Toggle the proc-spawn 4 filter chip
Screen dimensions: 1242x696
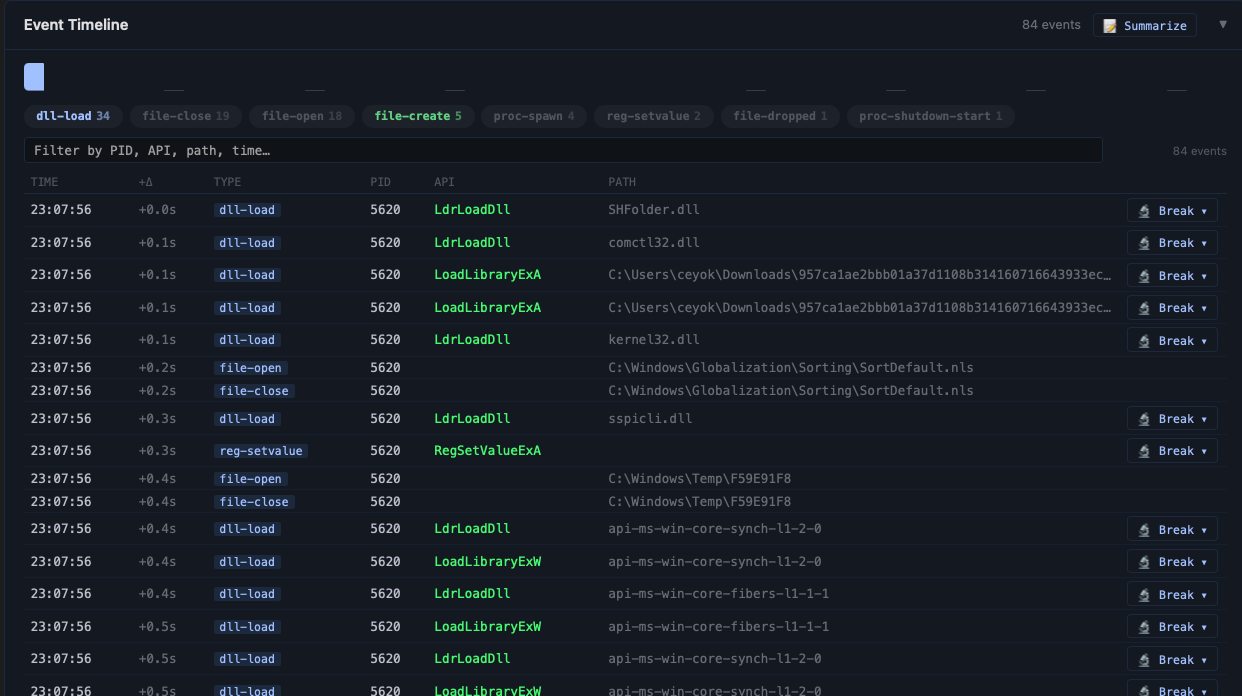[x=534, y=116]
